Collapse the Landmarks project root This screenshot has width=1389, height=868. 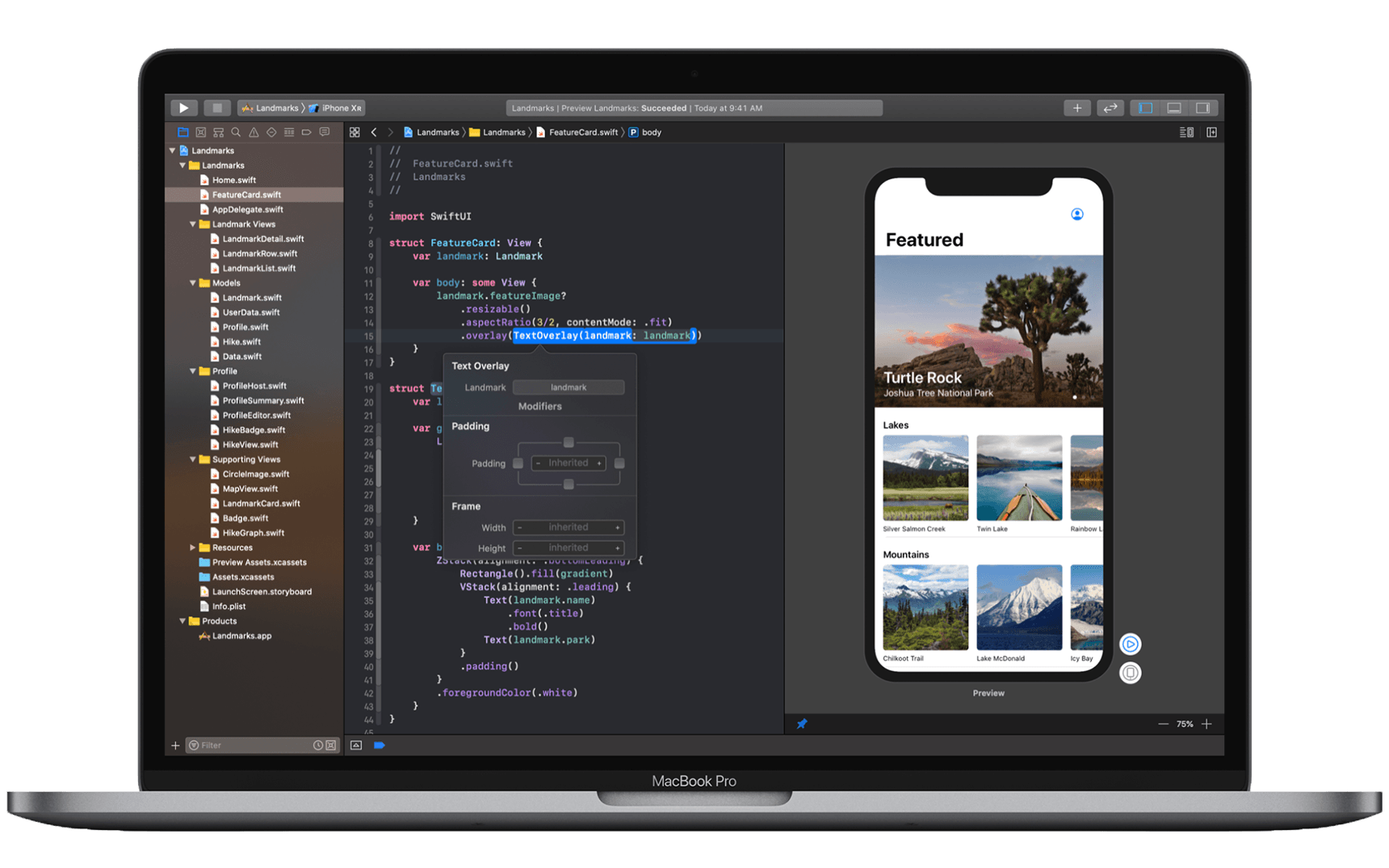(172, 150)
